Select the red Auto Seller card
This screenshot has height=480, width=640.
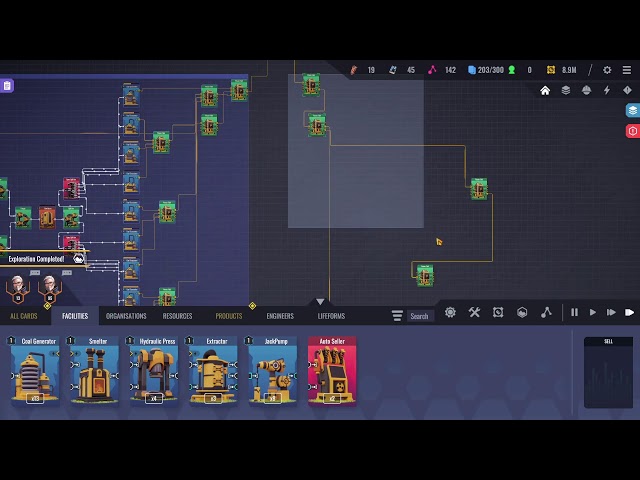pyautogui.click(x=332, y=371)
